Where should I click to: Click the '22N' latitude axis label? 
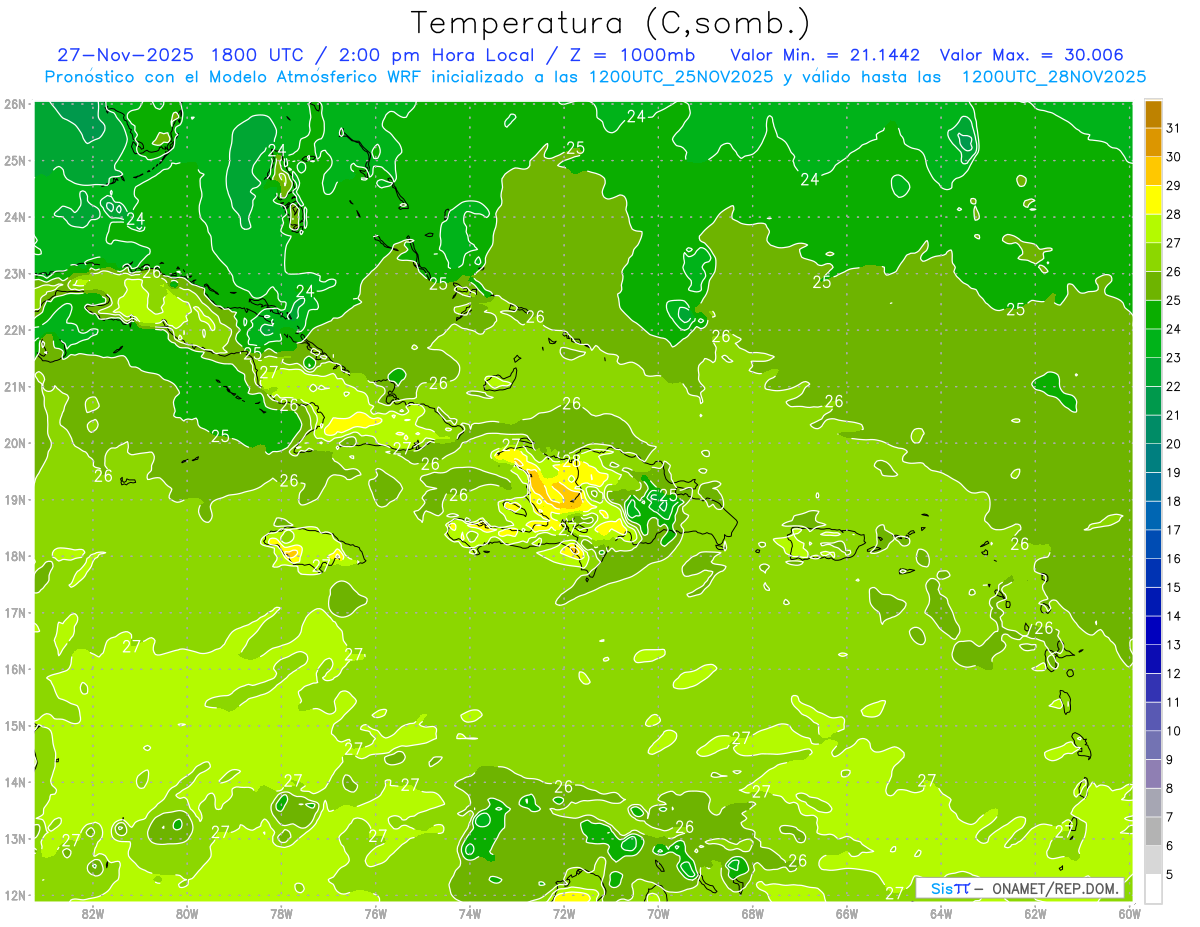tap(15, 330)
